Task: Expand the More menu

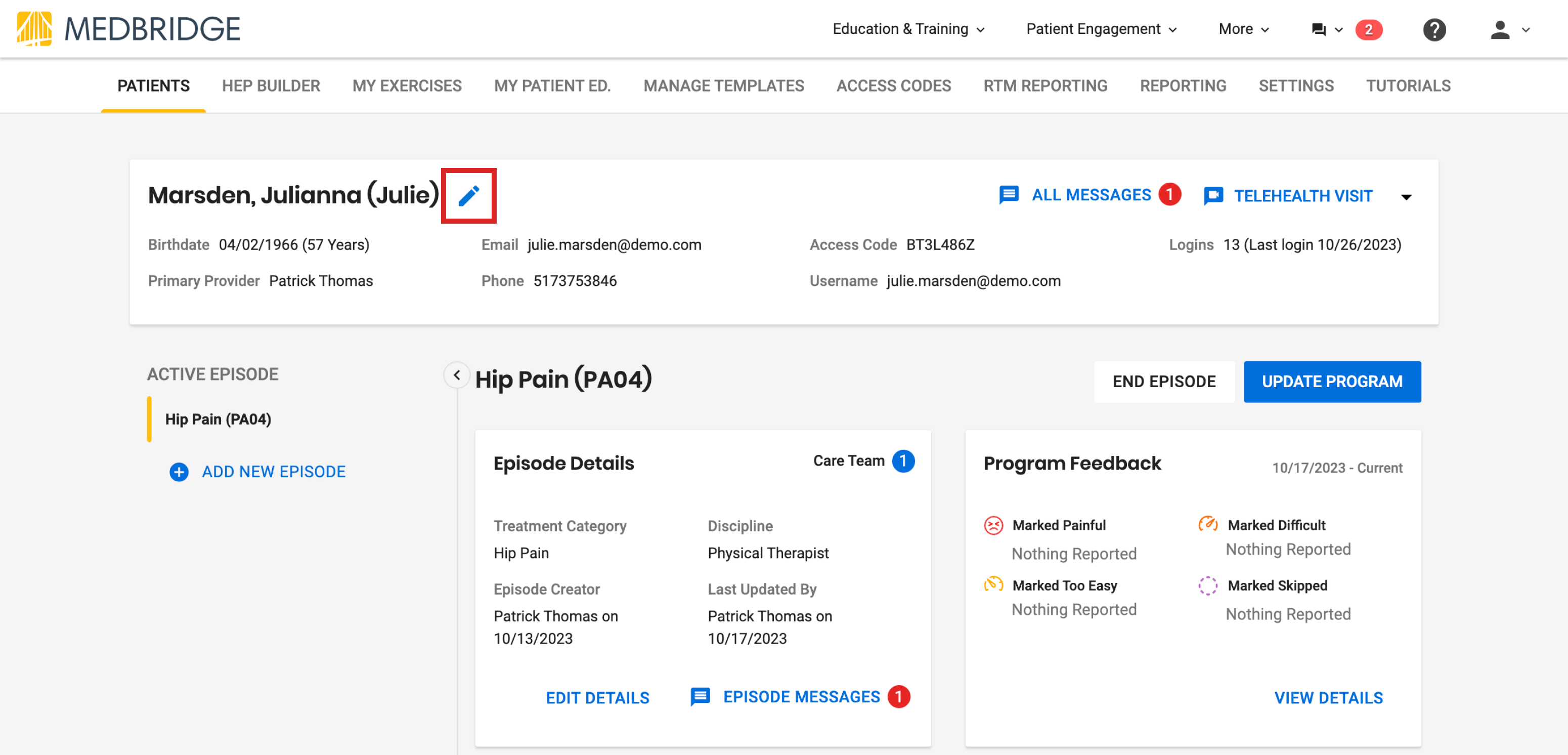Action: 1244,29
